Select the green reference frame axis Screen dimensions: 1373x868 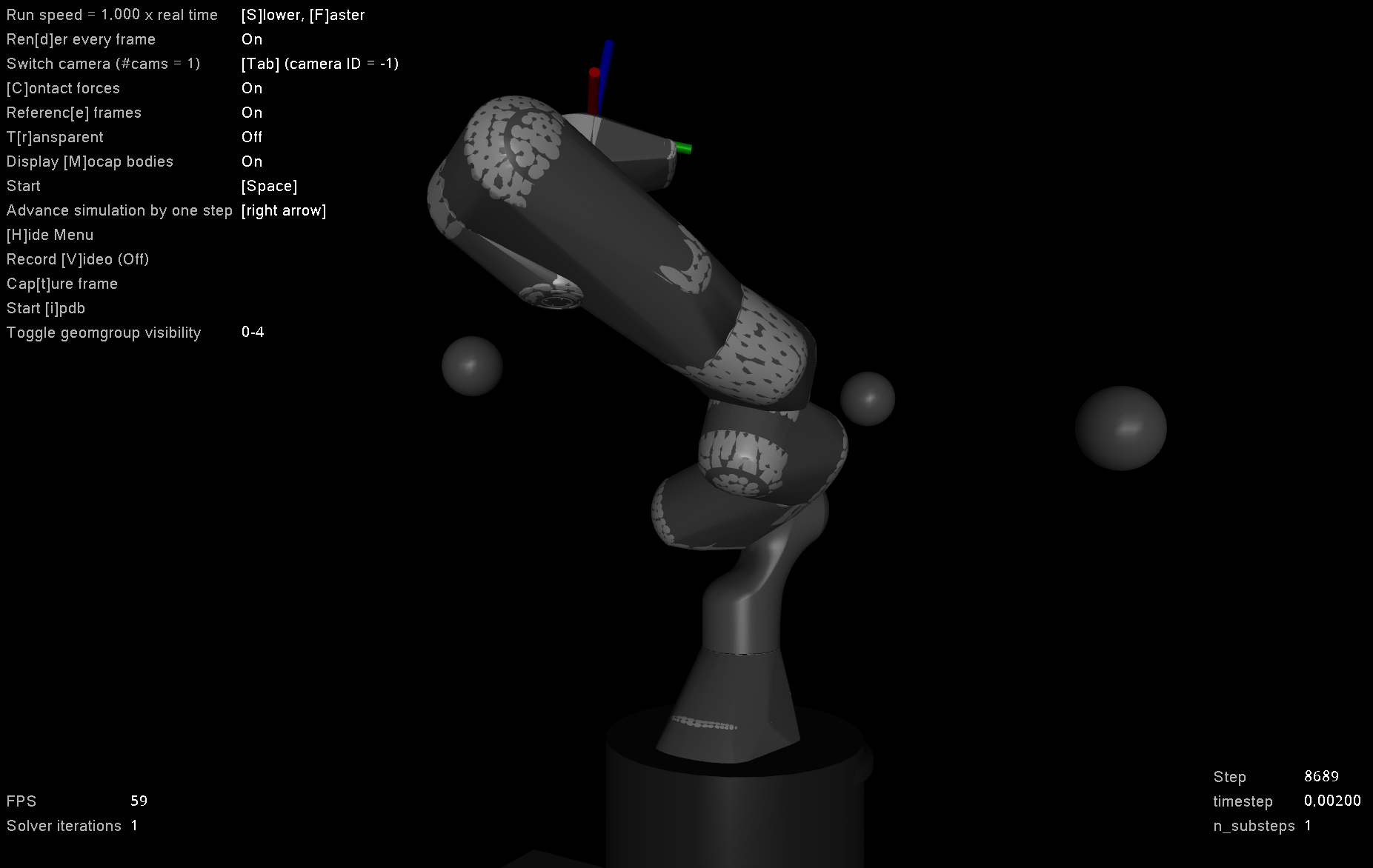coord(683,148)
